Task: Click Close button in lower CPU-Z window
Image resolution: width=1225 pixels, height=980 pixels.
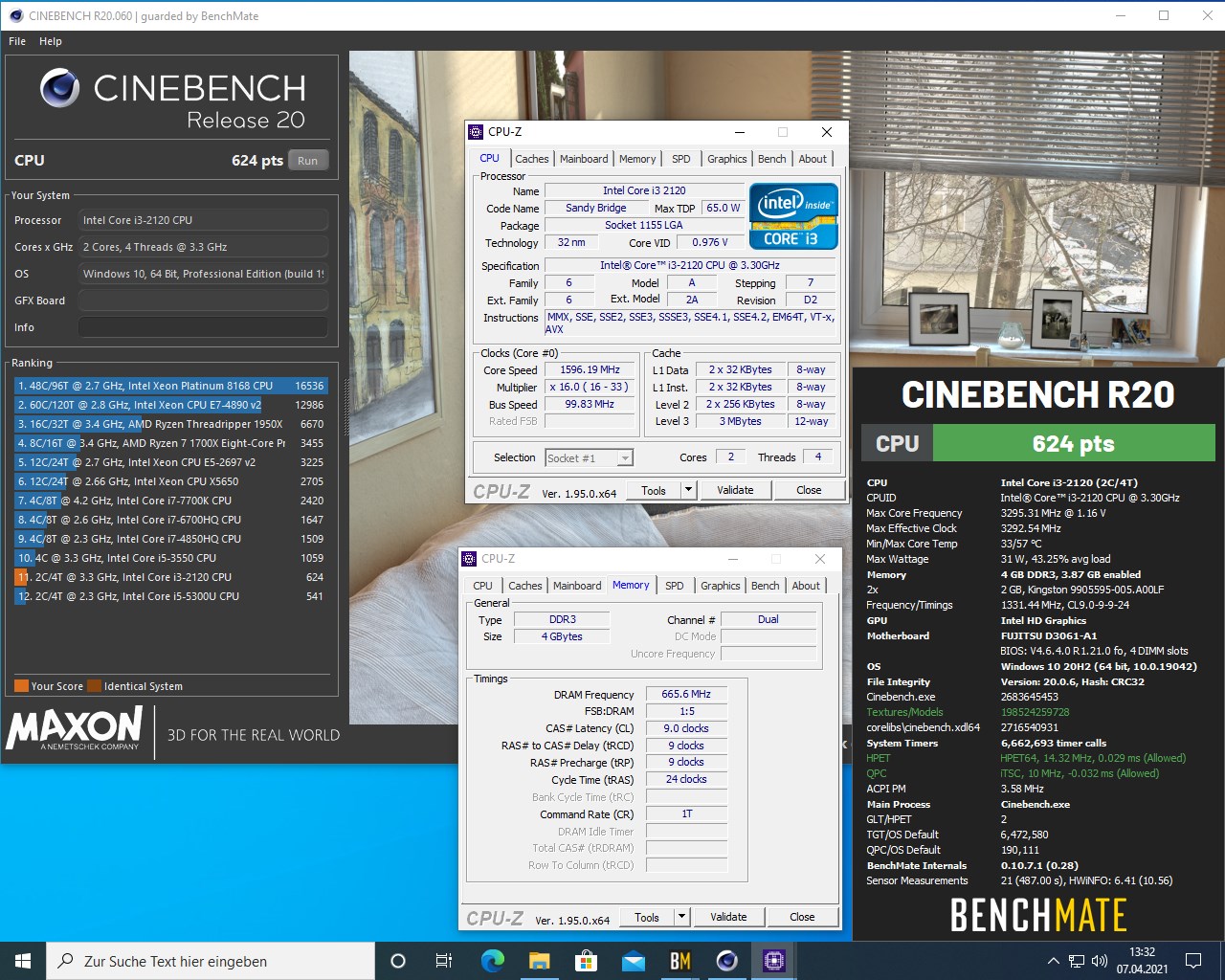Action: pyautogui.click(x=802, y=917)
